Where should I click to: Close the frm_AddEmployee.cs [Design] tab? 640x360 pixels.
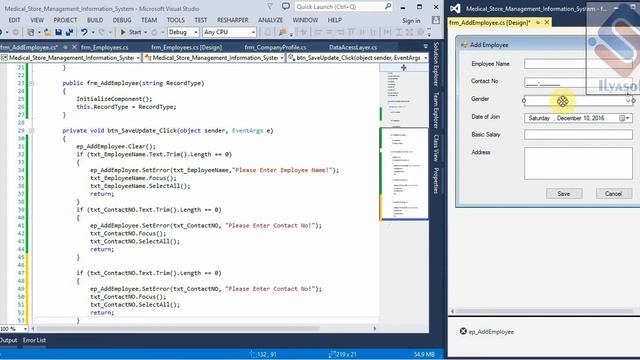point(547,22)
